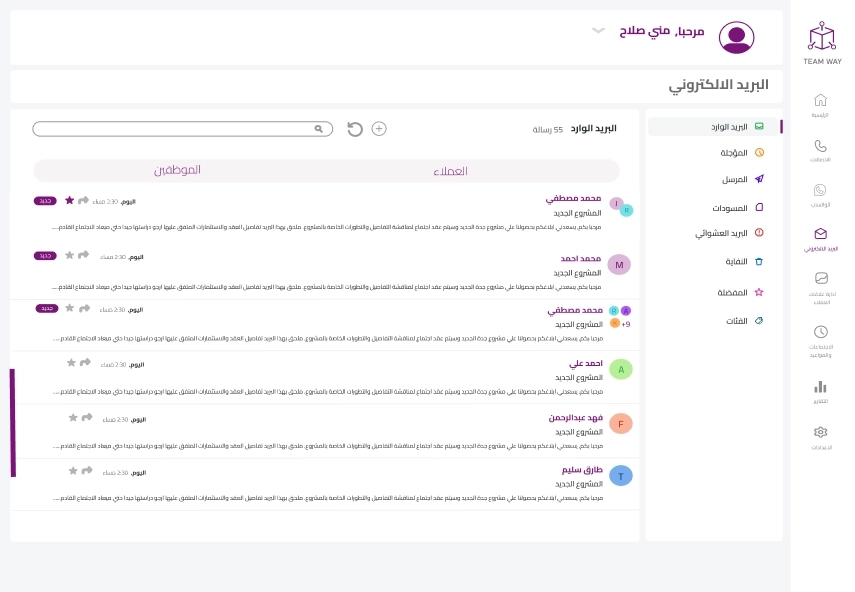Click the Team Way logo

(x=821, y=36)
